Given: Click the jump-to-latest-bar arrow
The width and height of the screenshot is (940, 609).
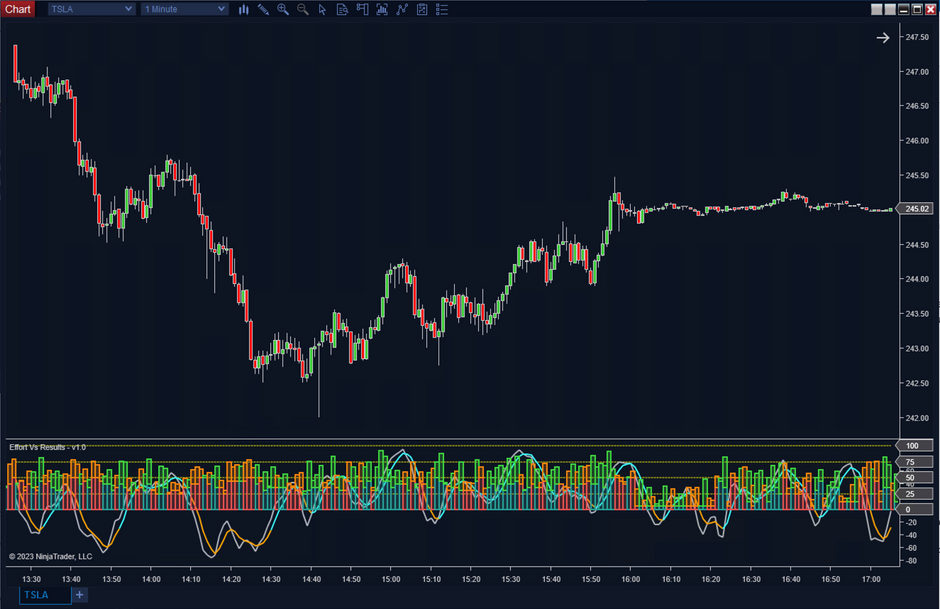Looking at the screenshot, I should click(x=882, y=37).
